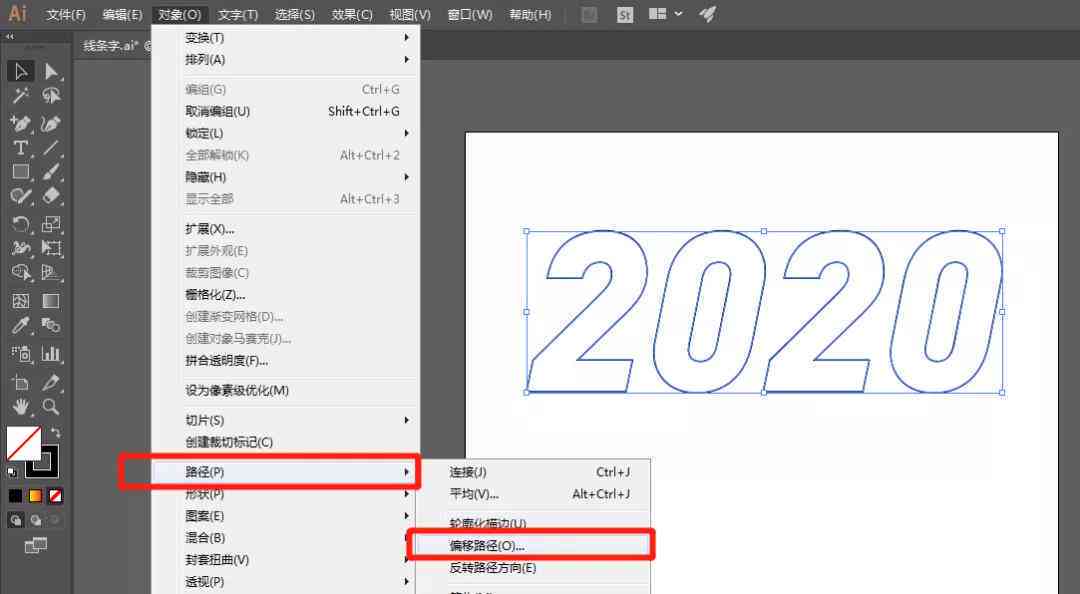Select the Lasso tool
The image size is (1080, 594).
pyautogui.click(x=51, y=96)
